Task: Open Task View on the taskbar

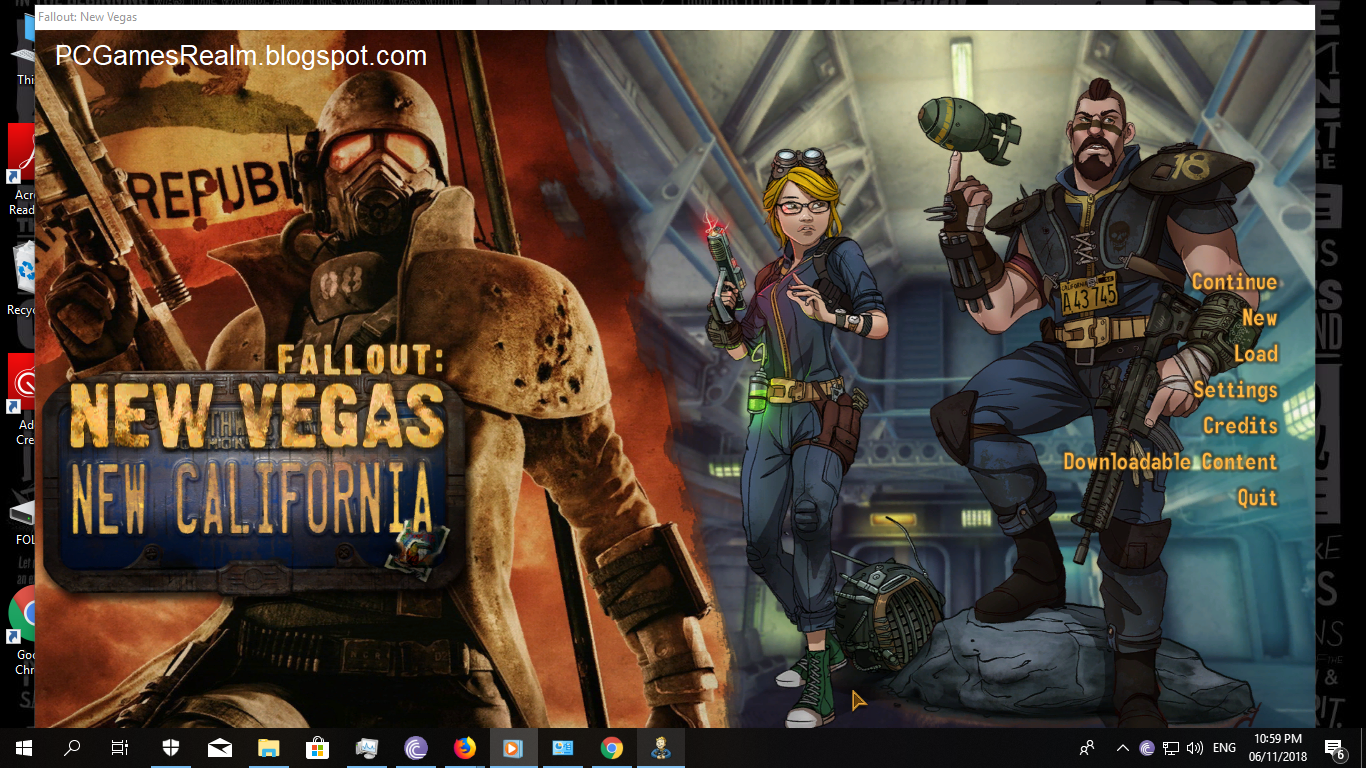Action: point(120,748)
